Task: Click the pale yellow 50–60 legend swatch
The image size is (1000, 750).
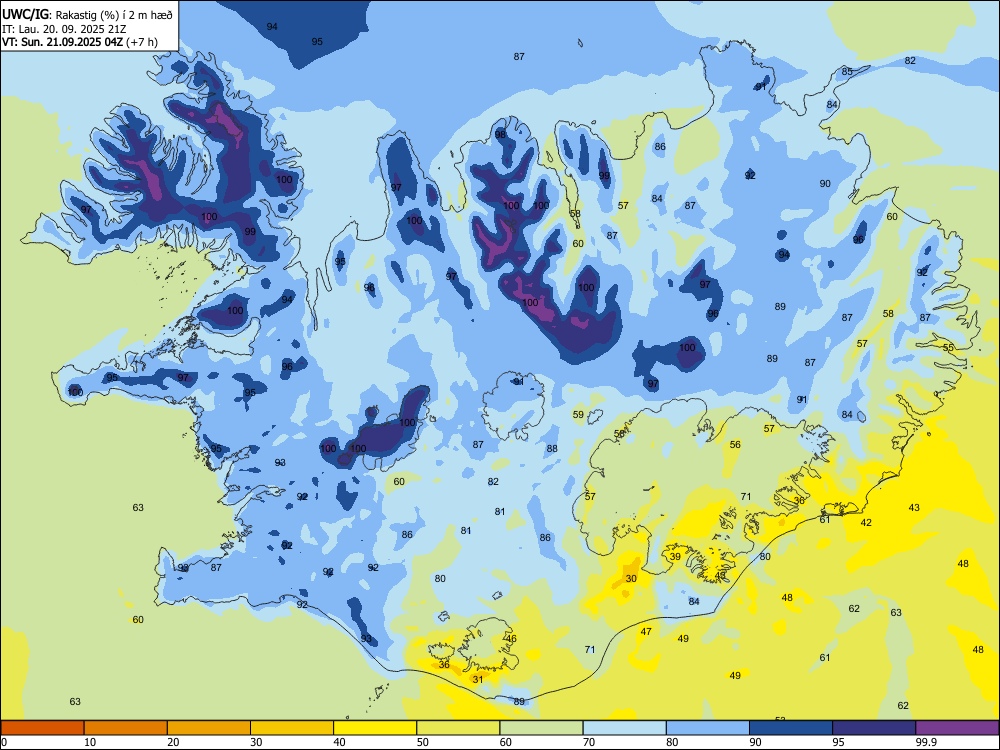Action: point(458,728)
